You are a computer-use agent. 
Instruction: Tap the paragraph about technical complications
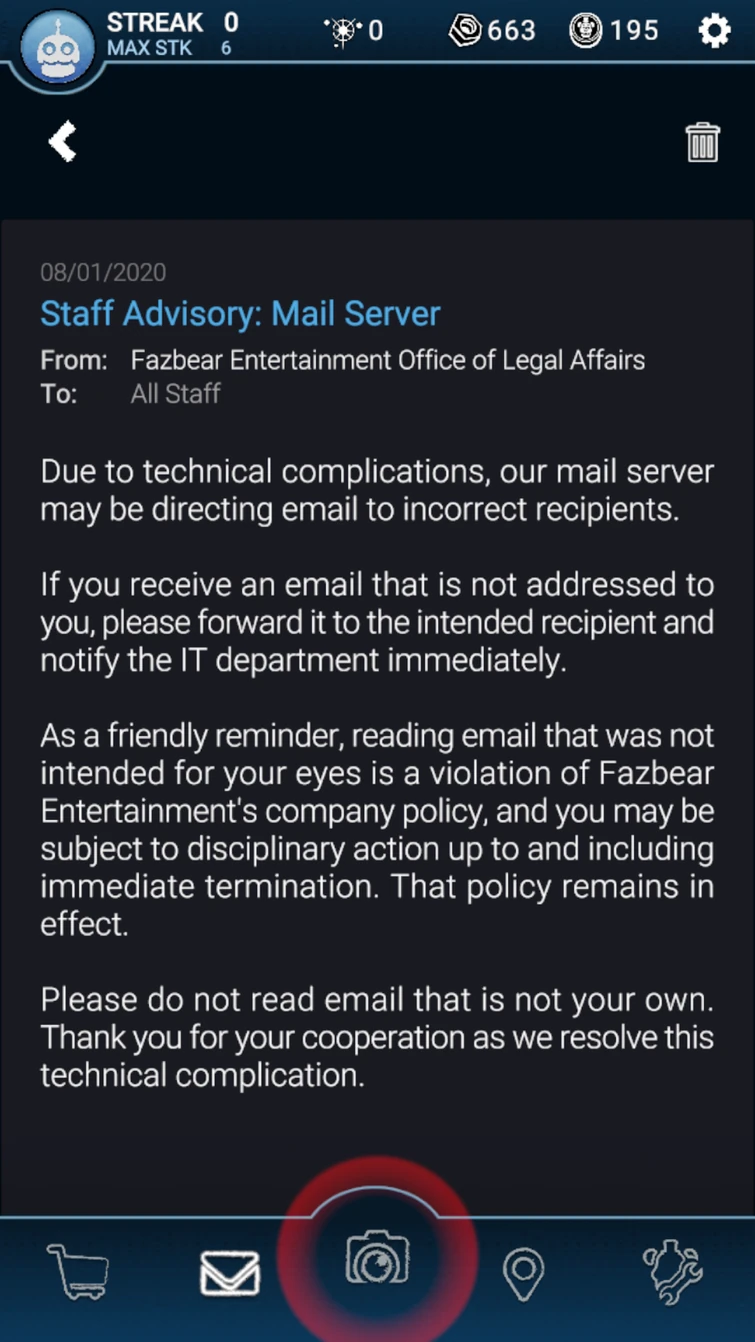[x=377, y=490]
